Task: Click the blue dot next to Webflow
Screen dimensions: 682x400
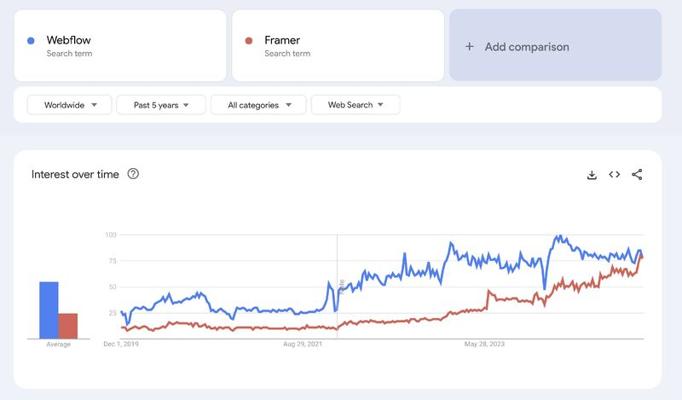Action: pyautogui.click(x=31, y=40)
